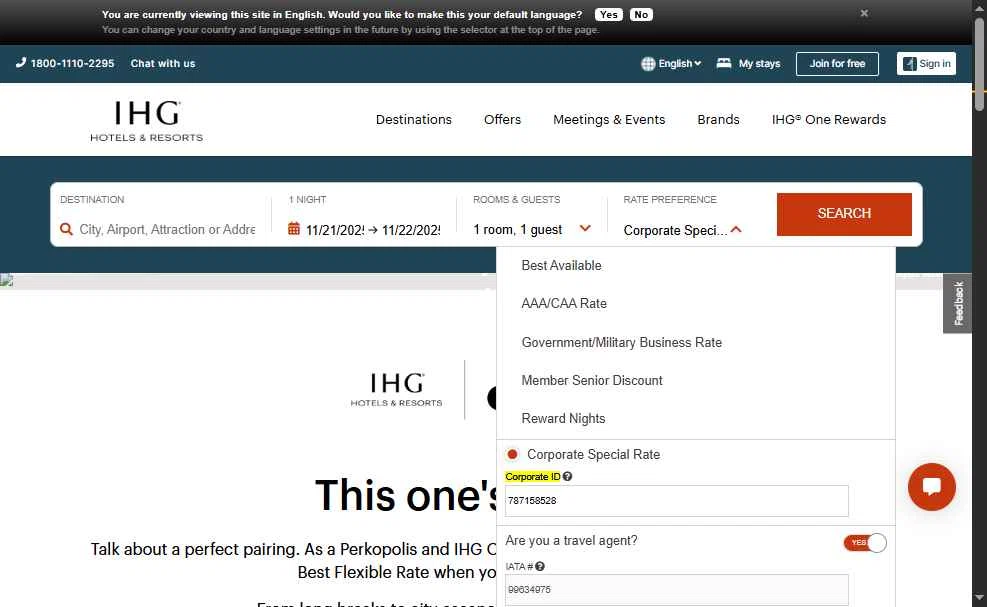The image size is (987, 607).
Task: Expand Rooms & Guests chevron
Action: 585,229
